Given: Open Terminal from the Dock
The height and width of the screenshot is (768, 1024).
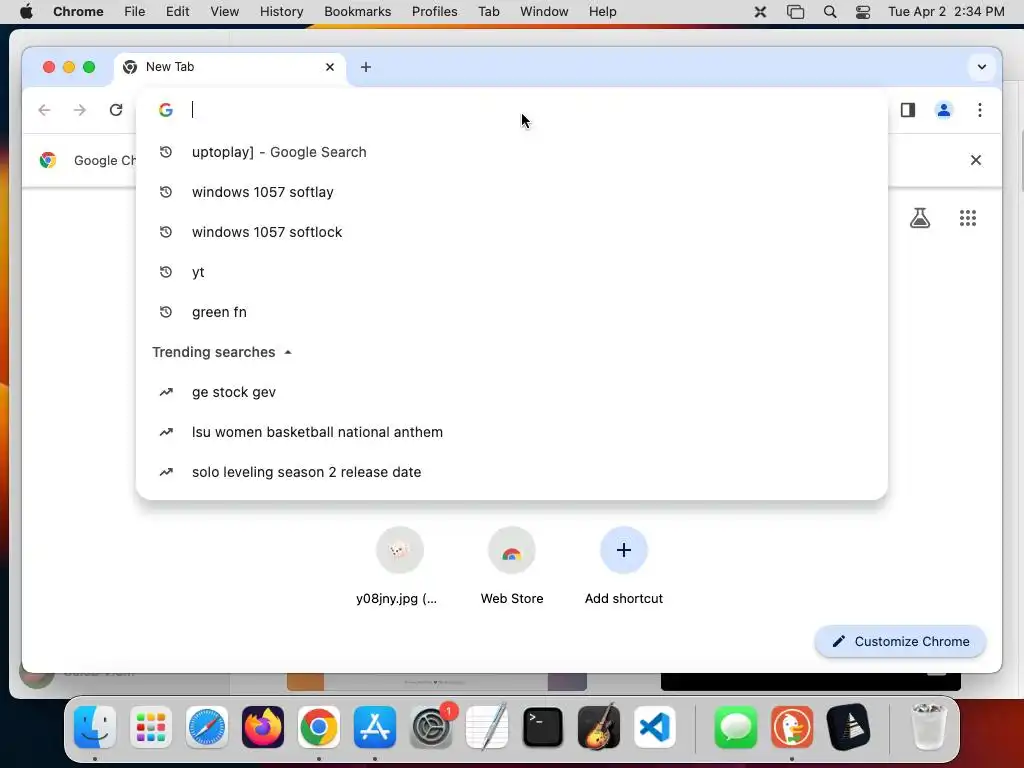Looking at the screenshot, I should coord(543,727).
